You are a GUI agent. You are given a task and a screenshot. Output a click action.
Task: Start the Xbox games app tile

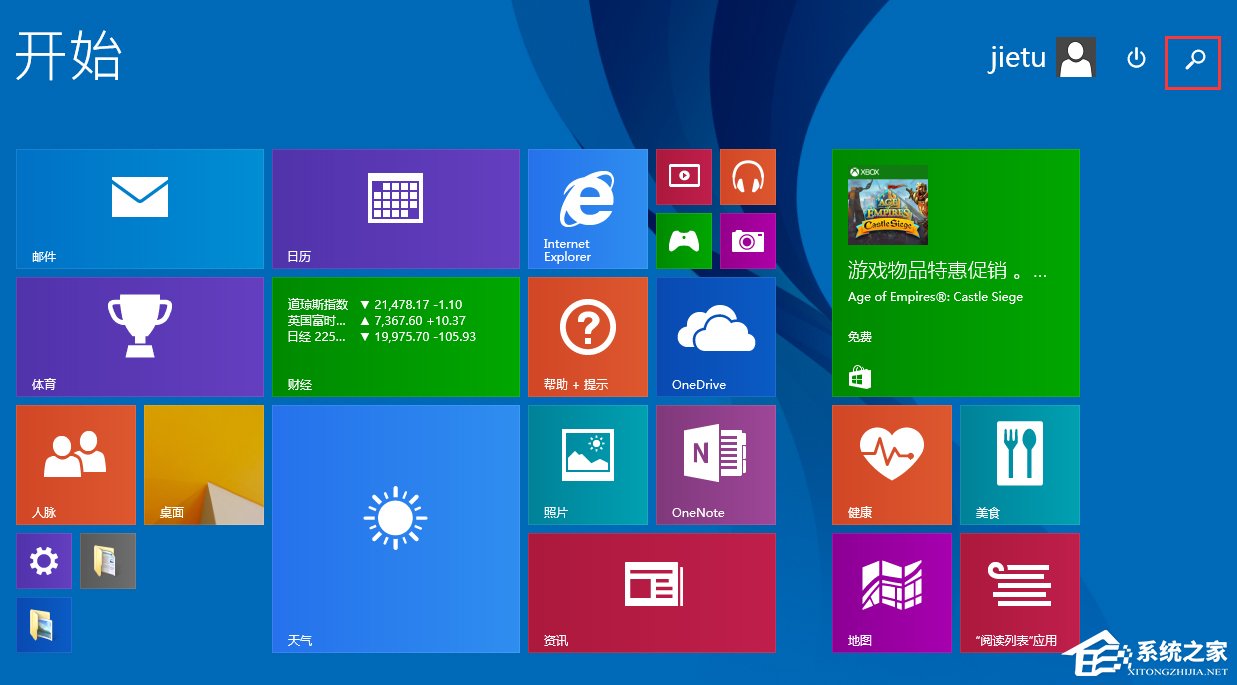point(683,240)
